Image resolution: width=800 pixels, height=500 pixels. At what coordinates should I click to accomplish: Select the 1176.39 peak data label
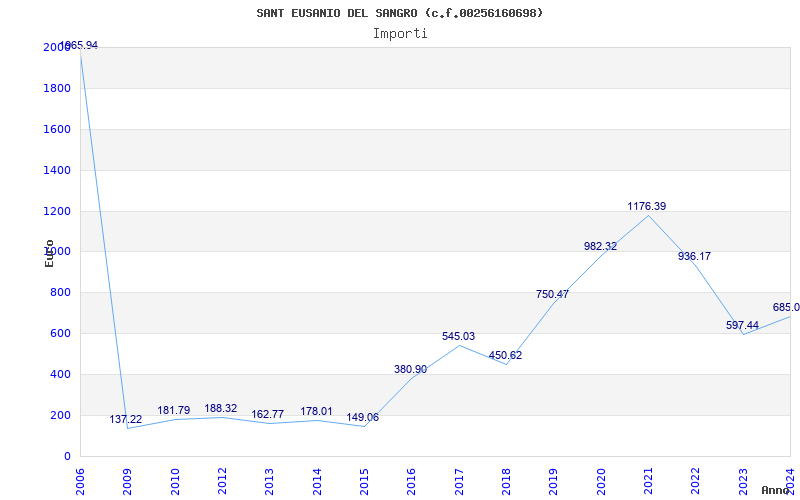point(646,206)
